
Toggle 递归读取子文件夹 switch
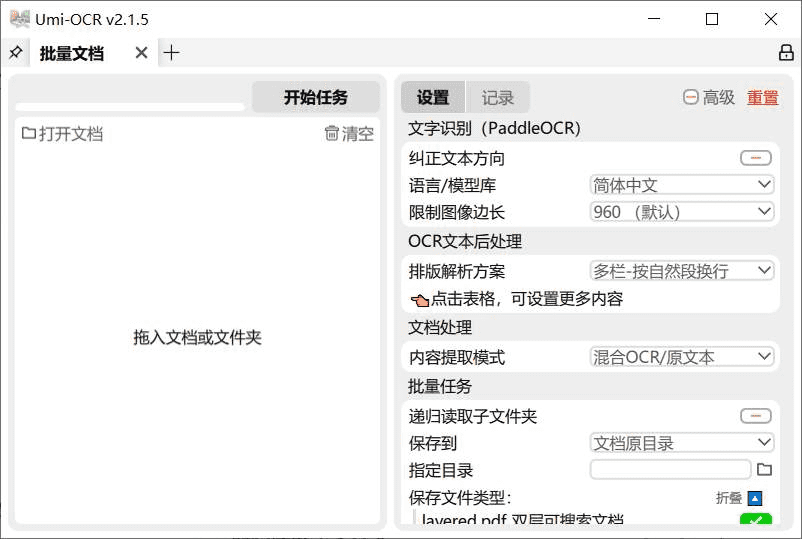coord(755,416)
